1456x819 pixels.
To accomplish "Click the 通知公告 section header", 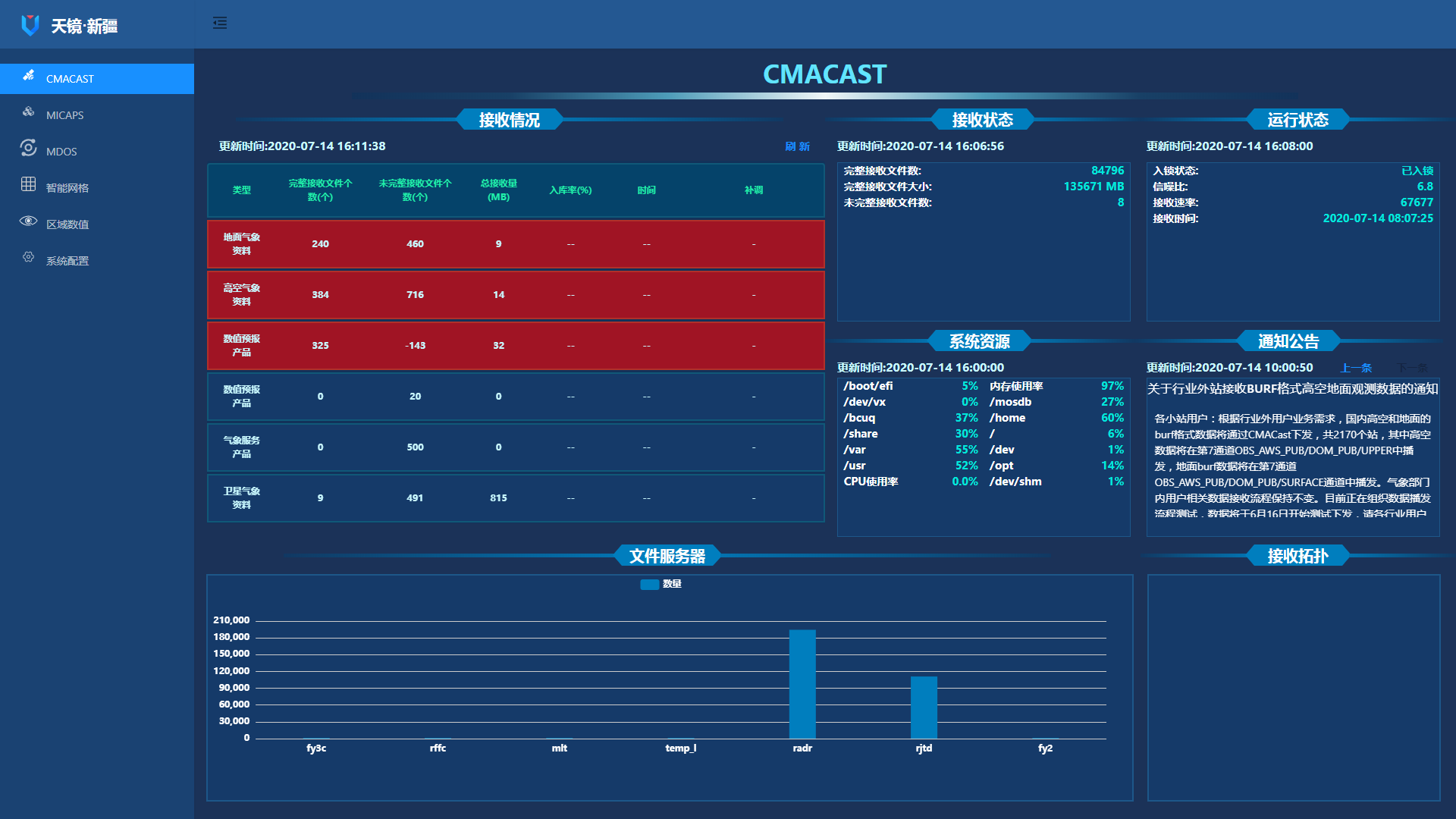I will coord(1288,341).
